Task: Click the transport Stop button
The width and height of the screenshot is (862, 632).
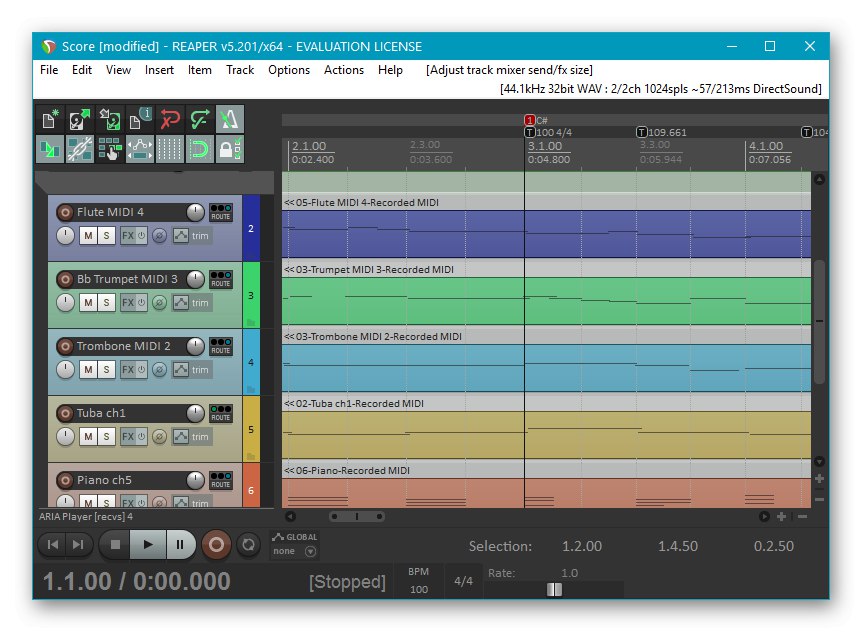Action: pos(115,545)
